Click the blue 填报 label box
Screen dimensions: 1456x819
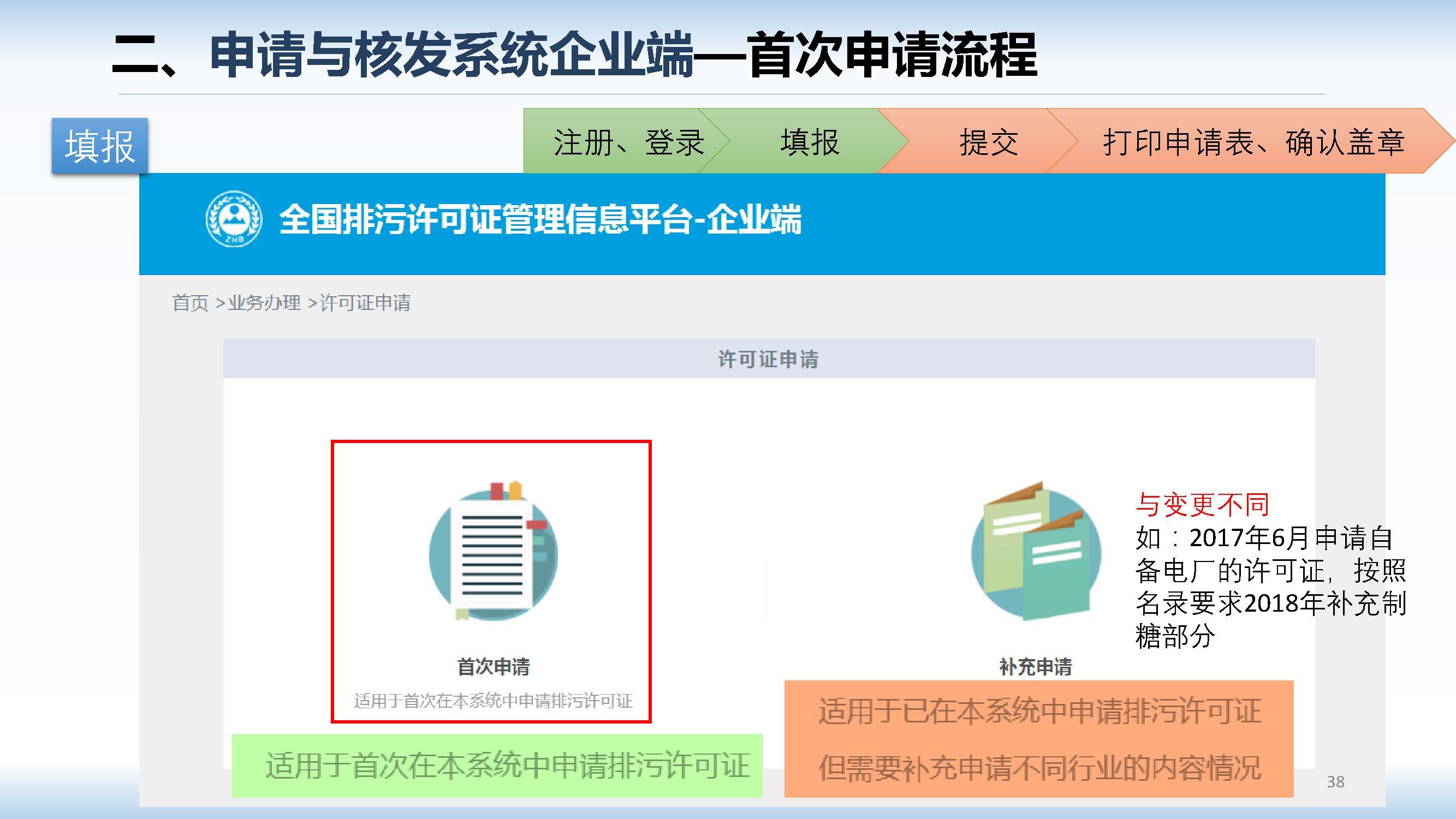(x=100, y=146)
